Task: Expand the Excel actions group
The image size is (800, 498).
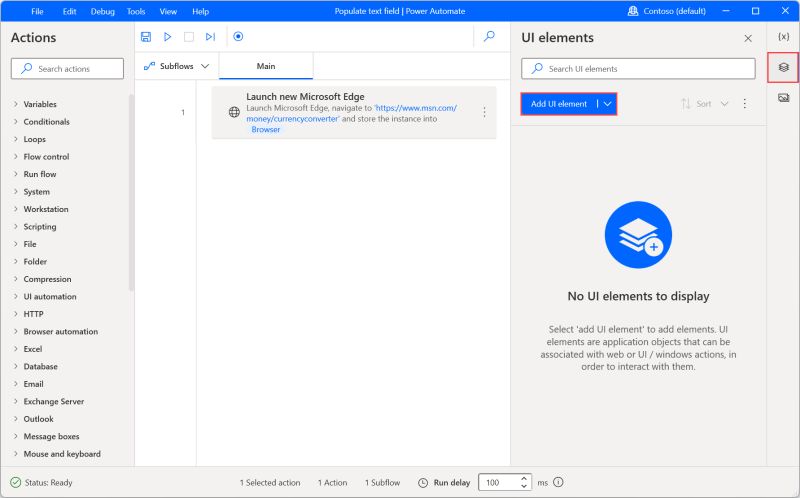Action: (16, 349)
